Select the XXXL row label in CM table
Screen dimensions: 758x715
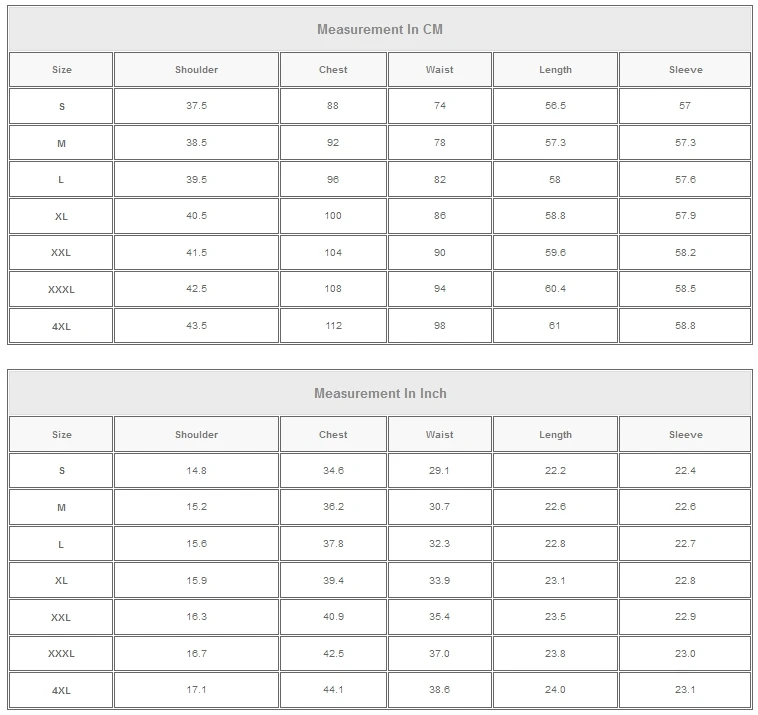(61, 290)
